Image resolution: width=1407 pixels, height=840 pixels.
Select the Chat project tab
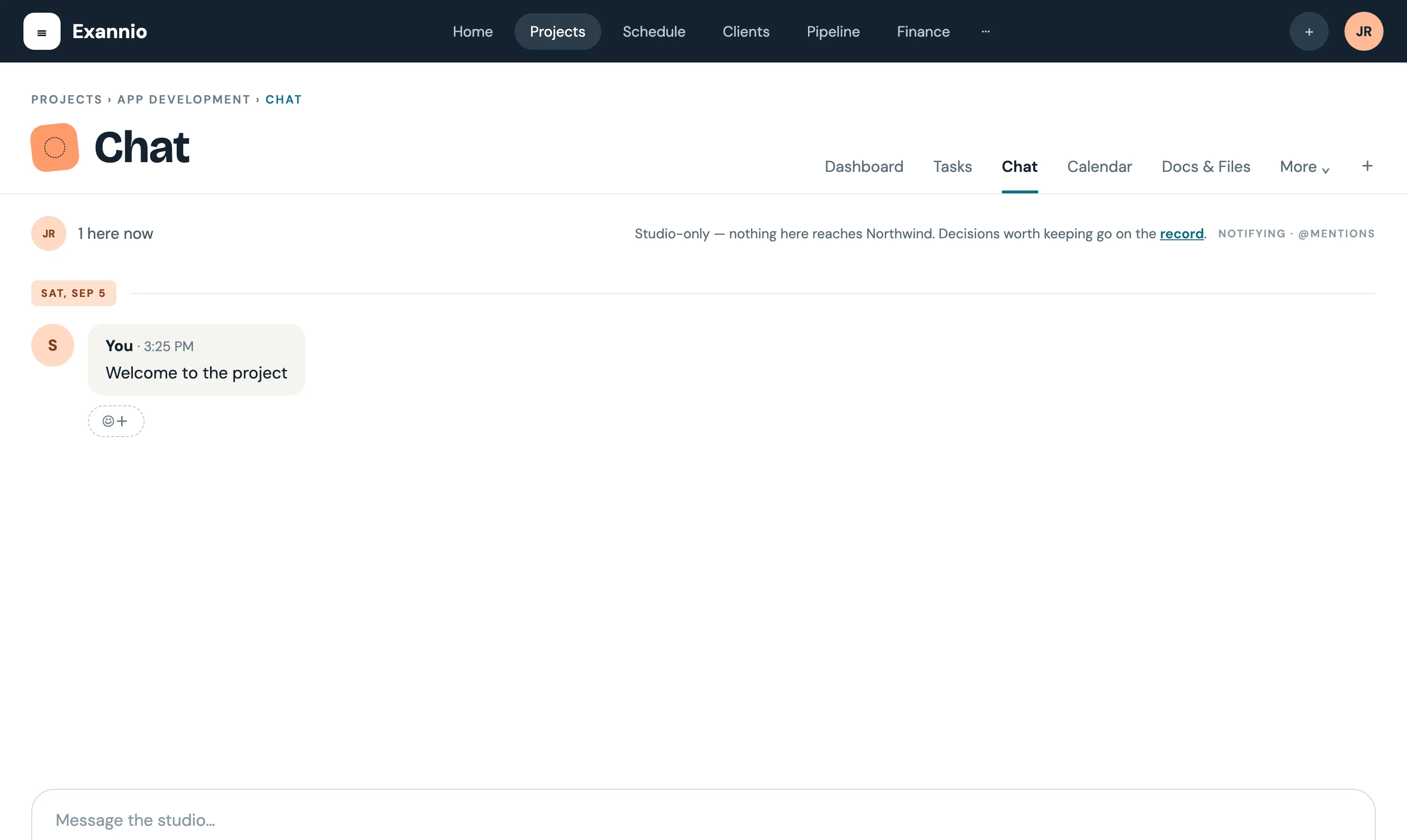coord(1019,167)
